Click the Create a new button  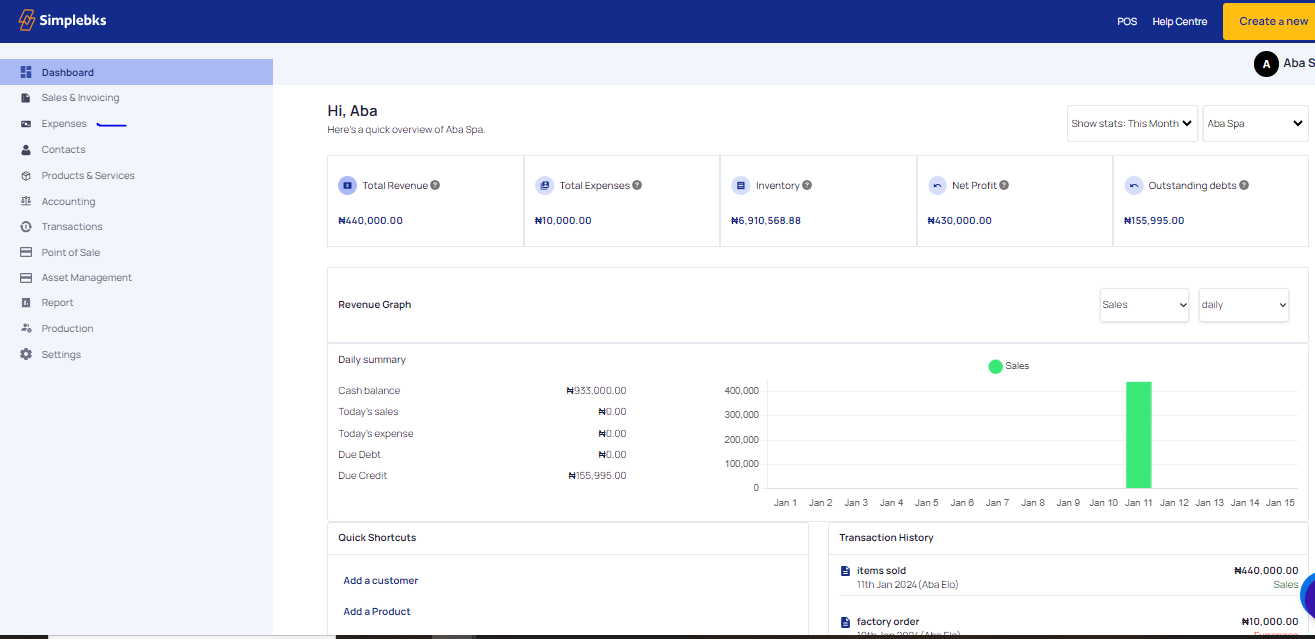pos(1272,21)
